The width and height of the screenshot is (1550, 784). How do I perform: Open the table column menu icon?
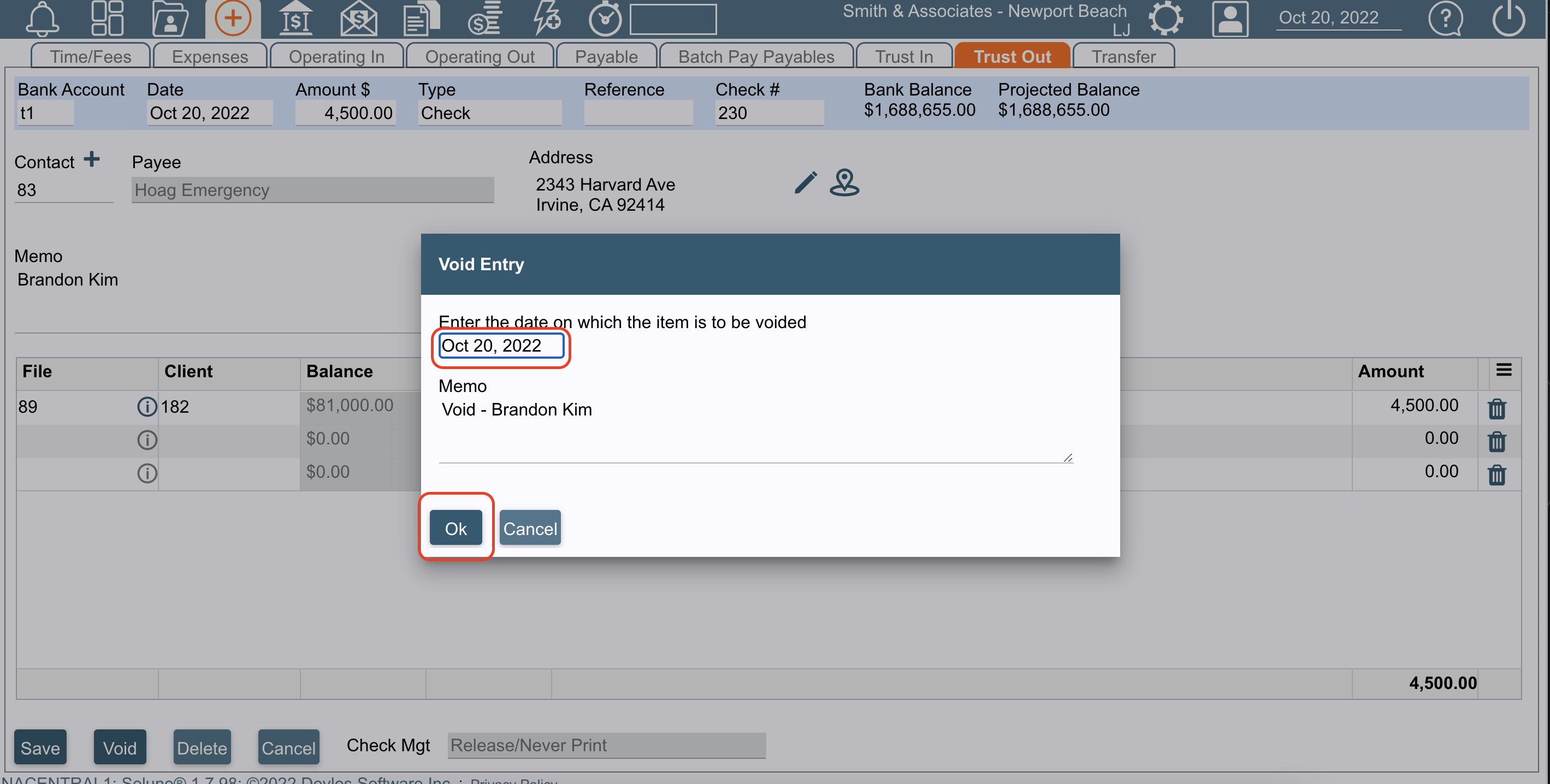click(1504, 370)
